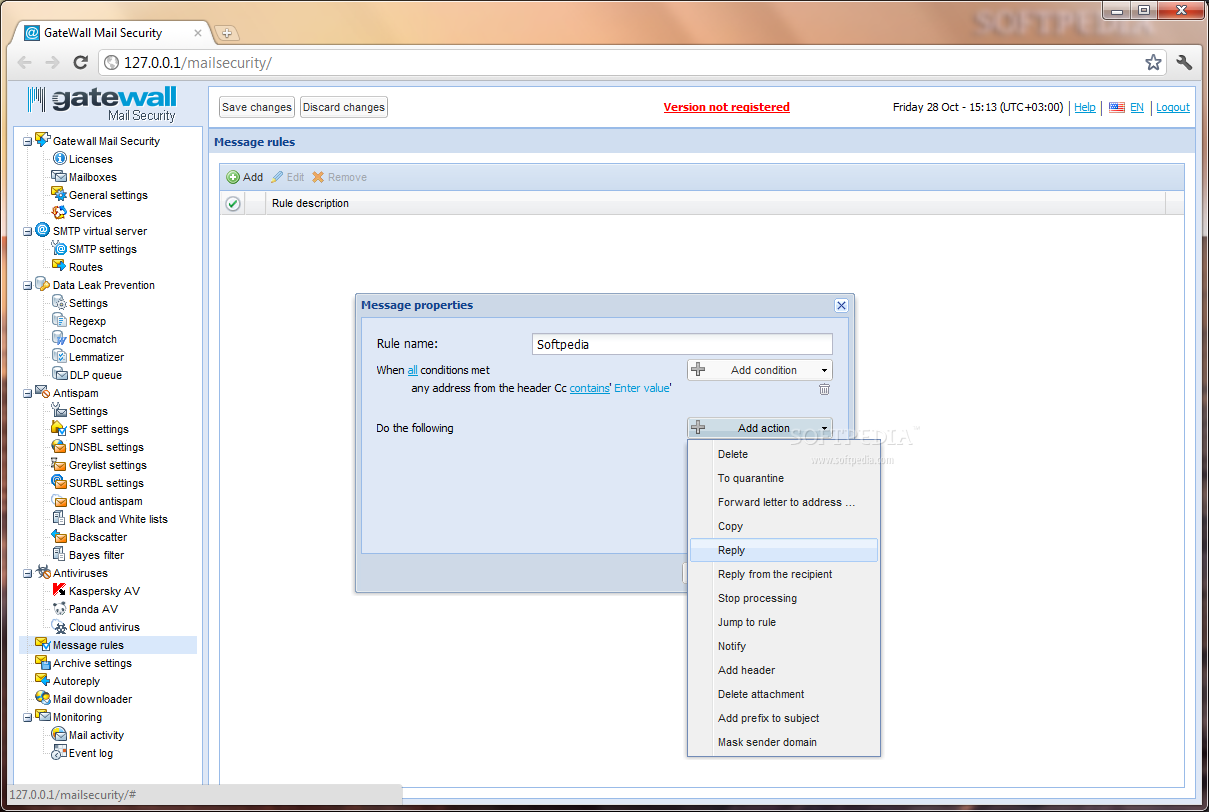The height and width of the screenshot is (812, 1209).
Task: Choose Delete action from menu
Action: [x=783, y=454]
